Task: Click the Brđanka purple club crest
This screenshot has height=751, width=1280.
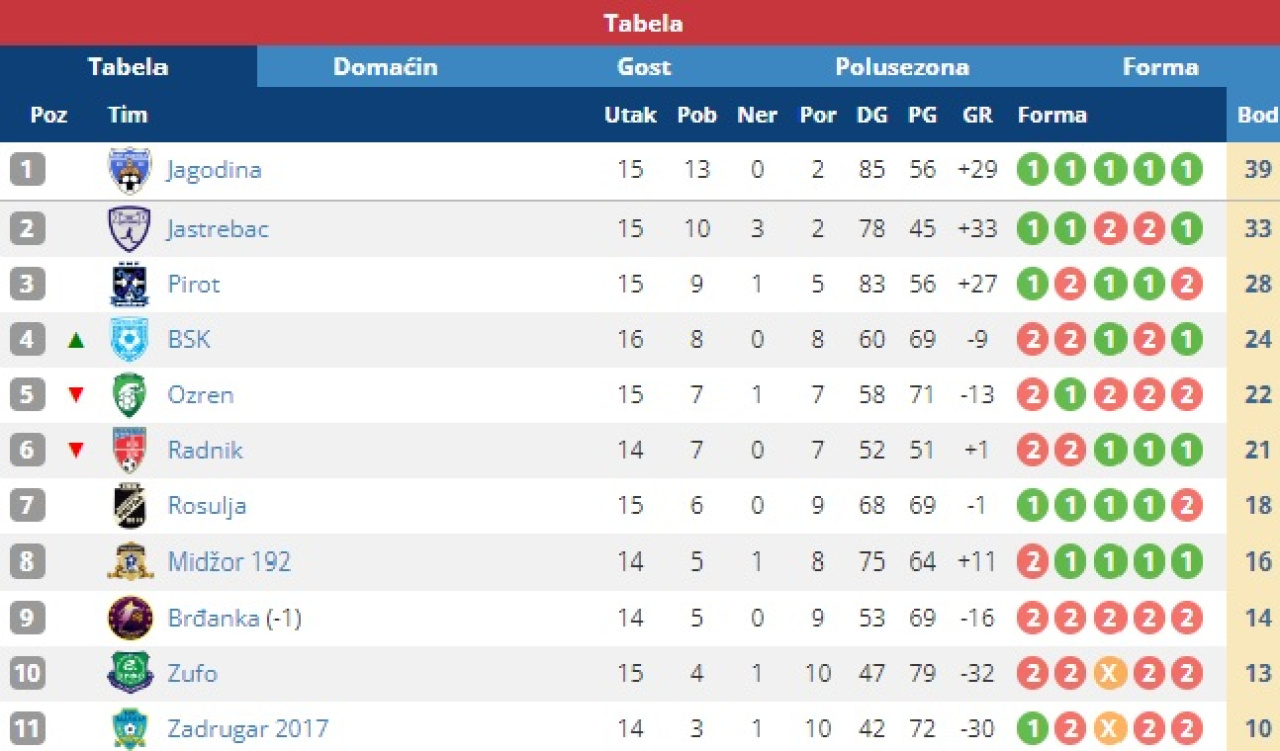Action: click(130, 618)
